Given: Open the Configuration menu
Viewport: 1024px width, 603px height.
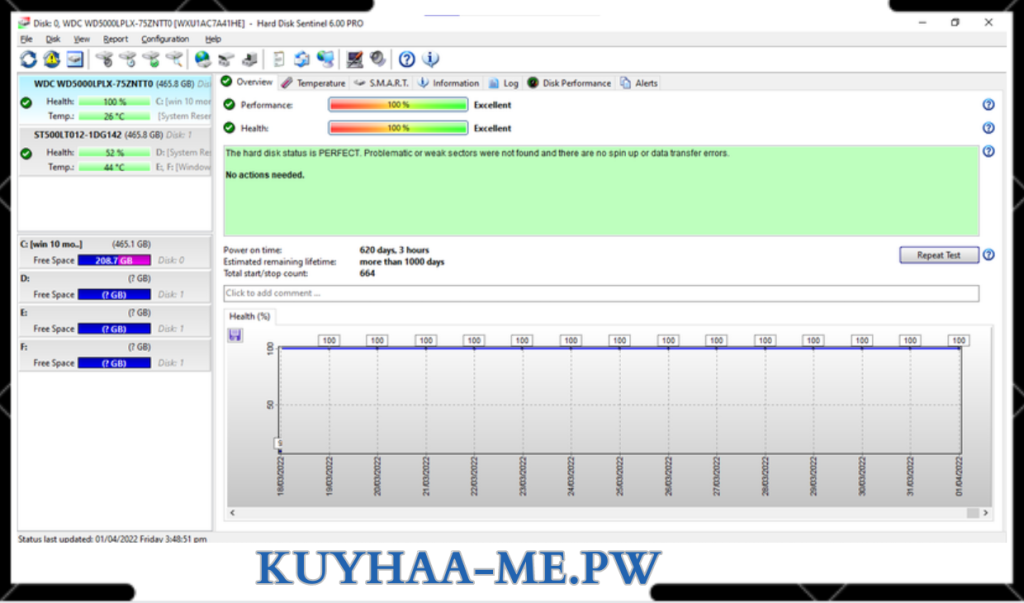Looking at the screenshot, I should (165, 39).
